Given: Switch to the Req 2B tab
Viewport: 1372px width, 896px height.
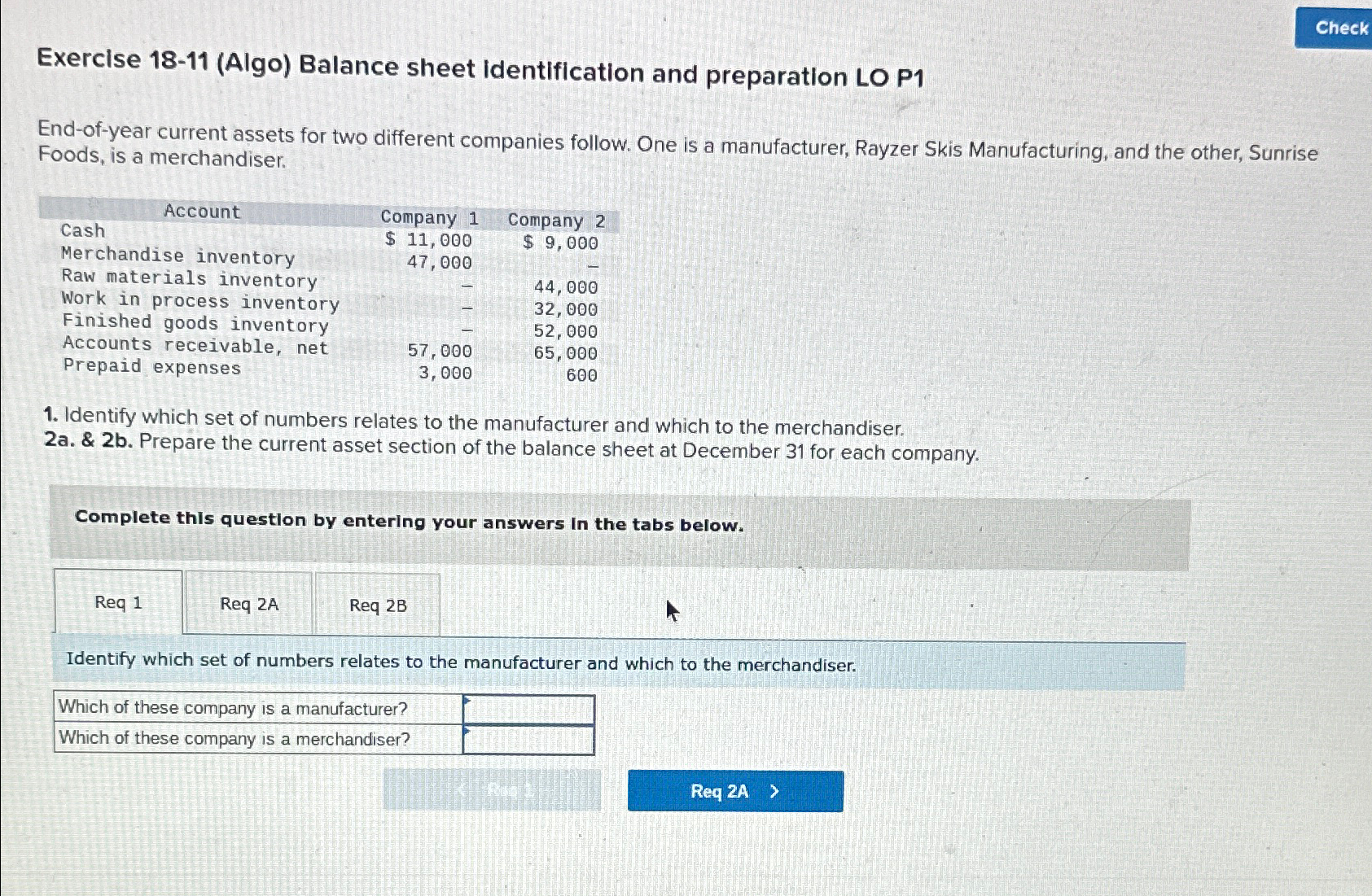Looking at the screenshot, I should click(x=378, y=605).
